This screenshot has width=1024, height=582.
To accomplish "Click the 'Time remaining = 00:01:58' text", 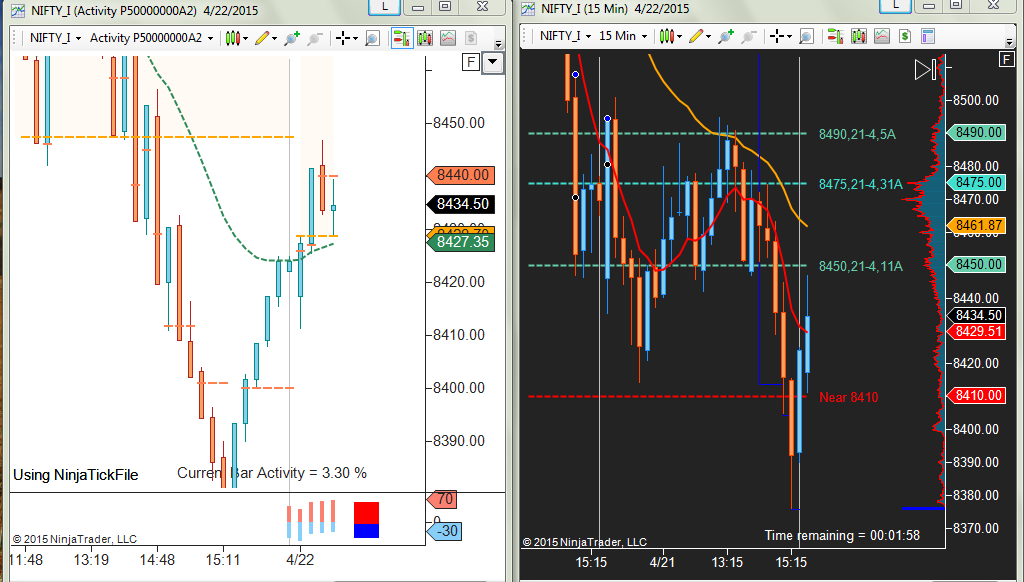I will click(842, 536).
